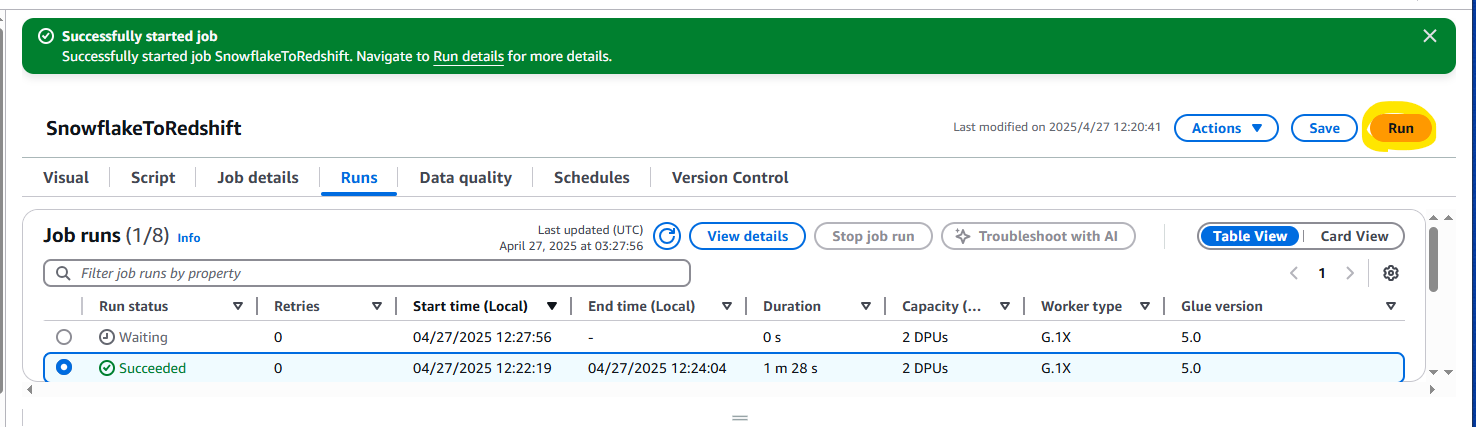Click the orange Run button
Viewport: 1476px width, 427px height.
pos(1400,128)
